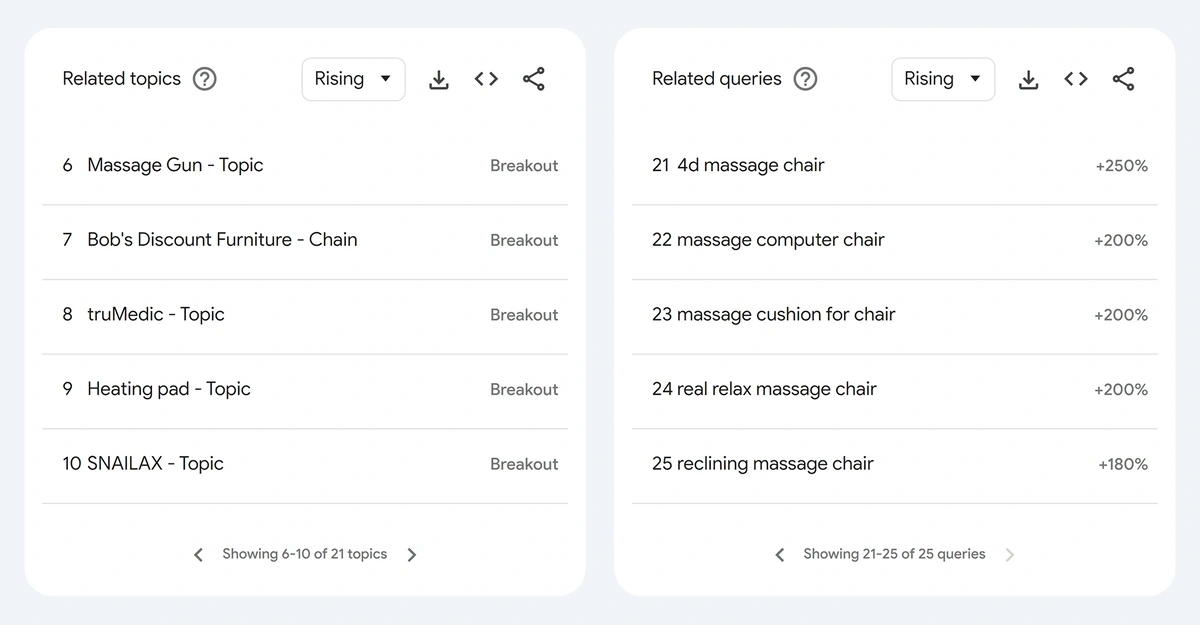
Task: Open the Rising dropdown in Related topics
Action: pyautogui.click(x=353, y=79)
